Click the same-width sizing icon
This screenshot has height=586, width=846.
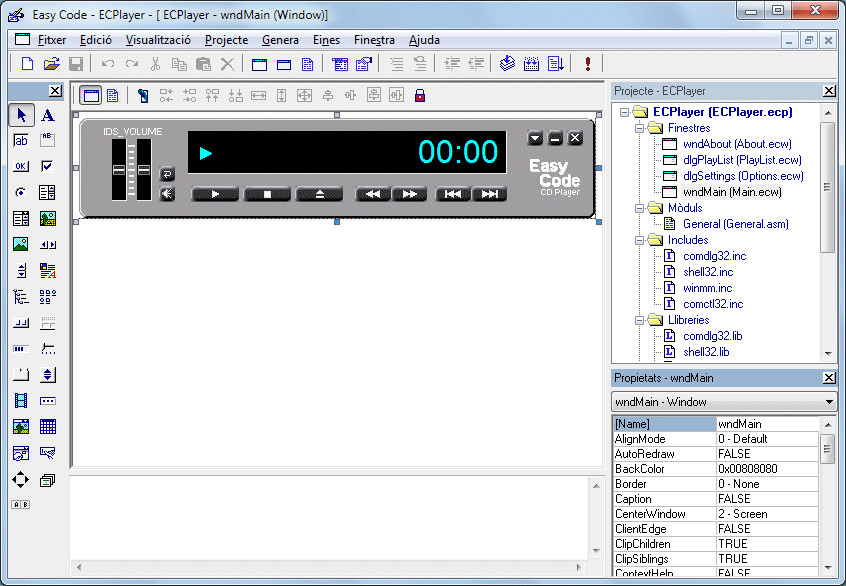(258, 96)
